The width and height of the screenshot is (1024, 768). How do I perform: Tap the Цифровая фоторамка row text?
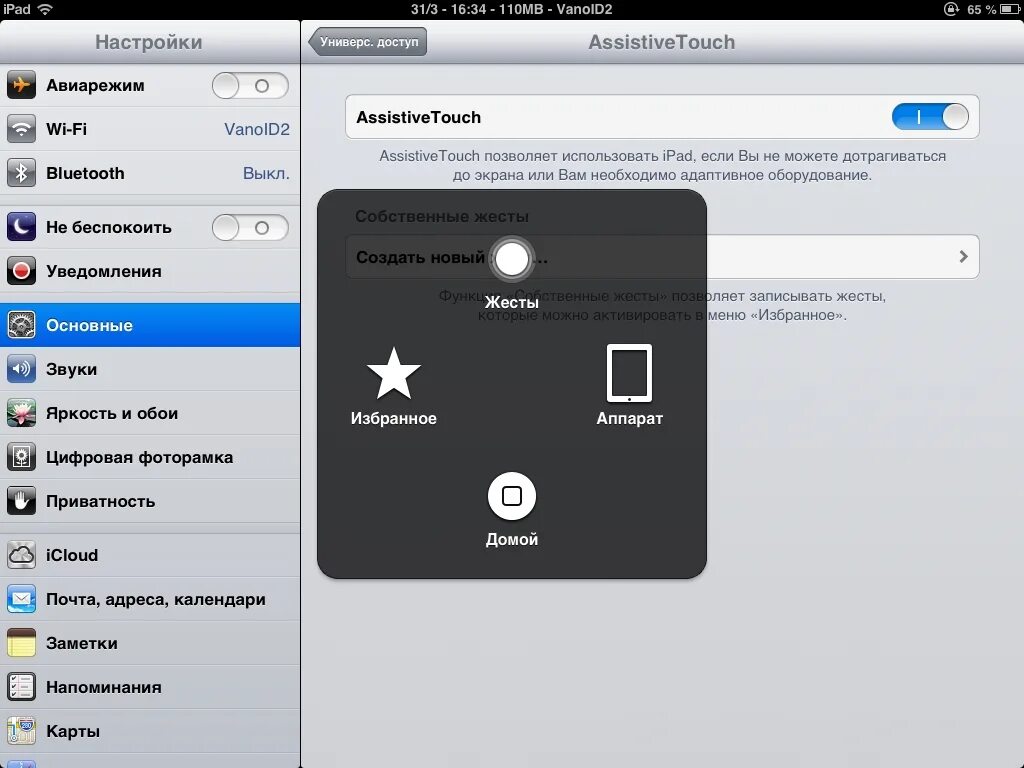pos(139,457)
